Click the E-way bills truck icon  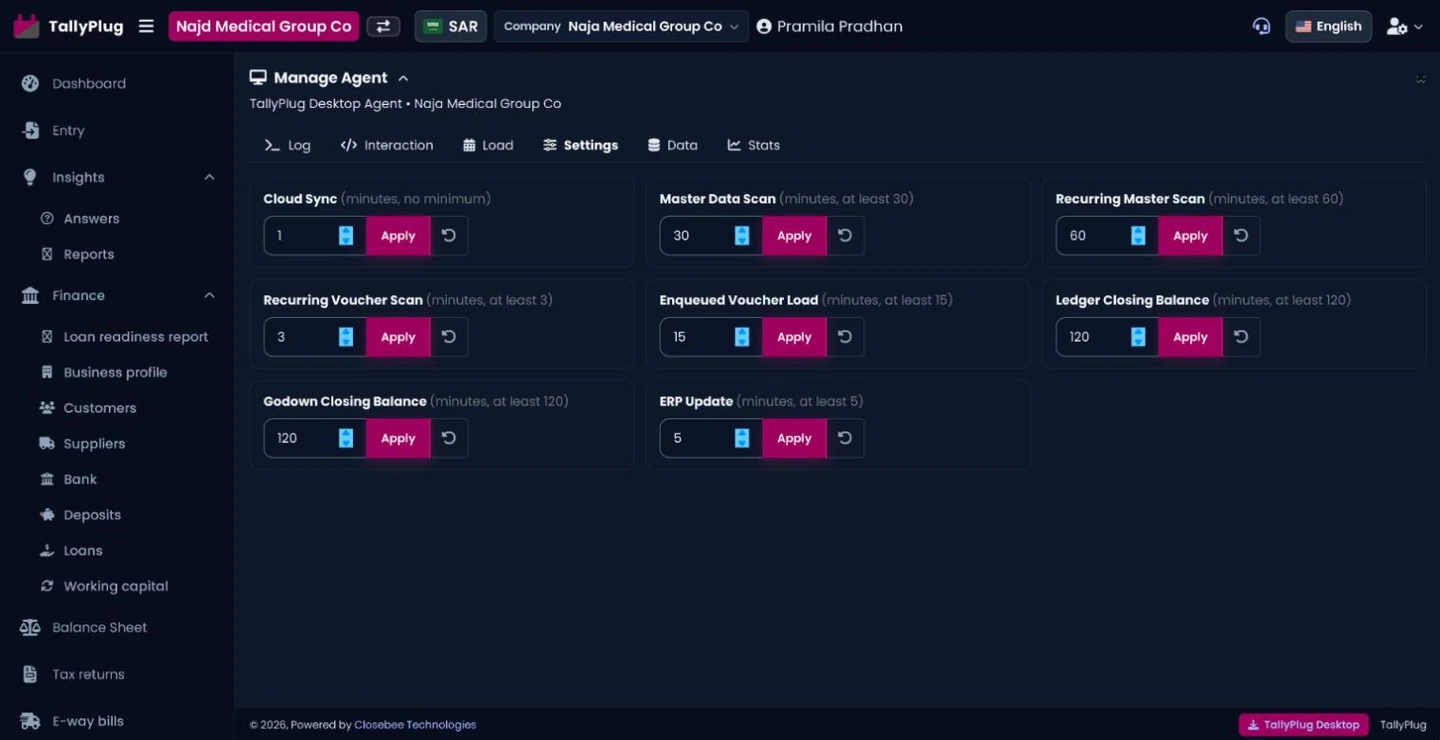click(x=30, y=721)
